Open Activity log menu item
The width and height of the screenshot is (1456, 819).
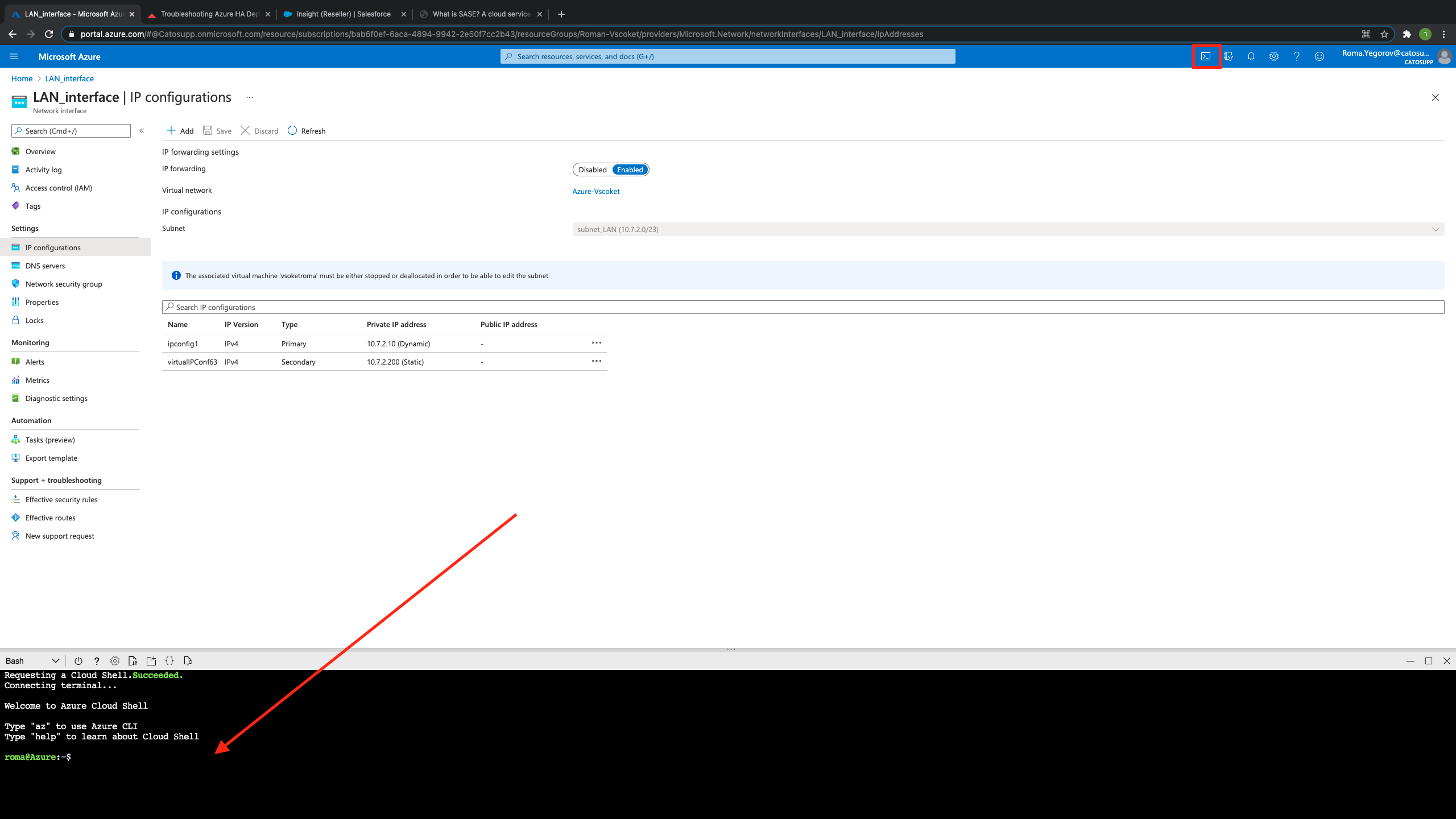43,169
